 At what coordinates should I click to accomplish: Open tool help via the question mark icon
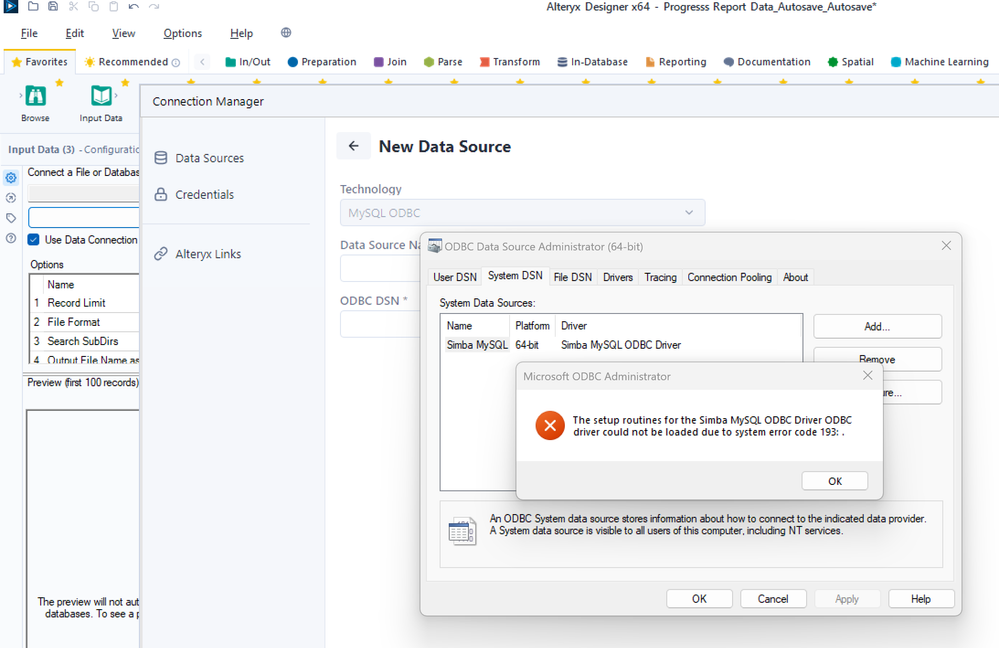click(11, 238)
